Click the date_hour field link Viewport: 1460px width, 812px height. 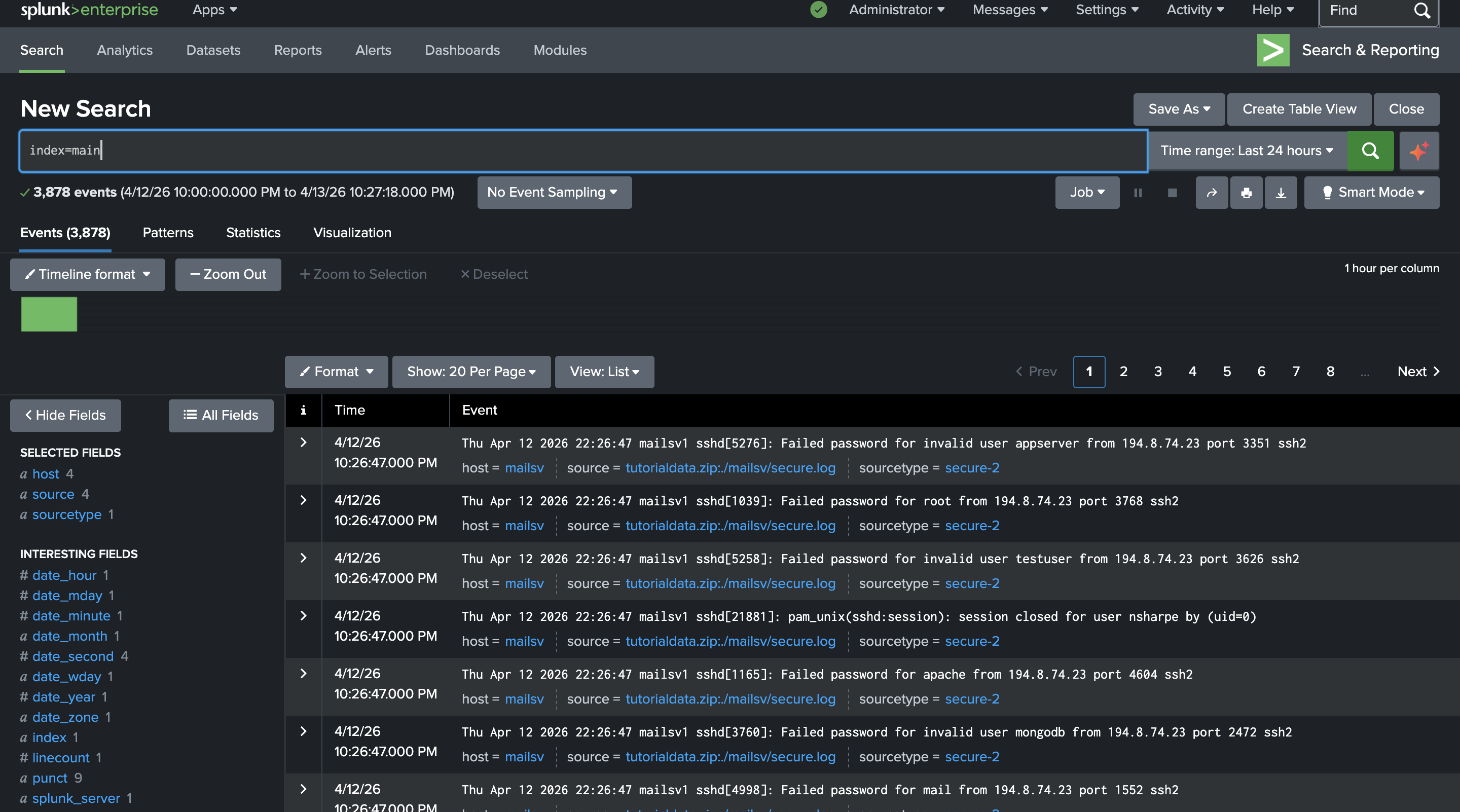click(x=64, y=575)
